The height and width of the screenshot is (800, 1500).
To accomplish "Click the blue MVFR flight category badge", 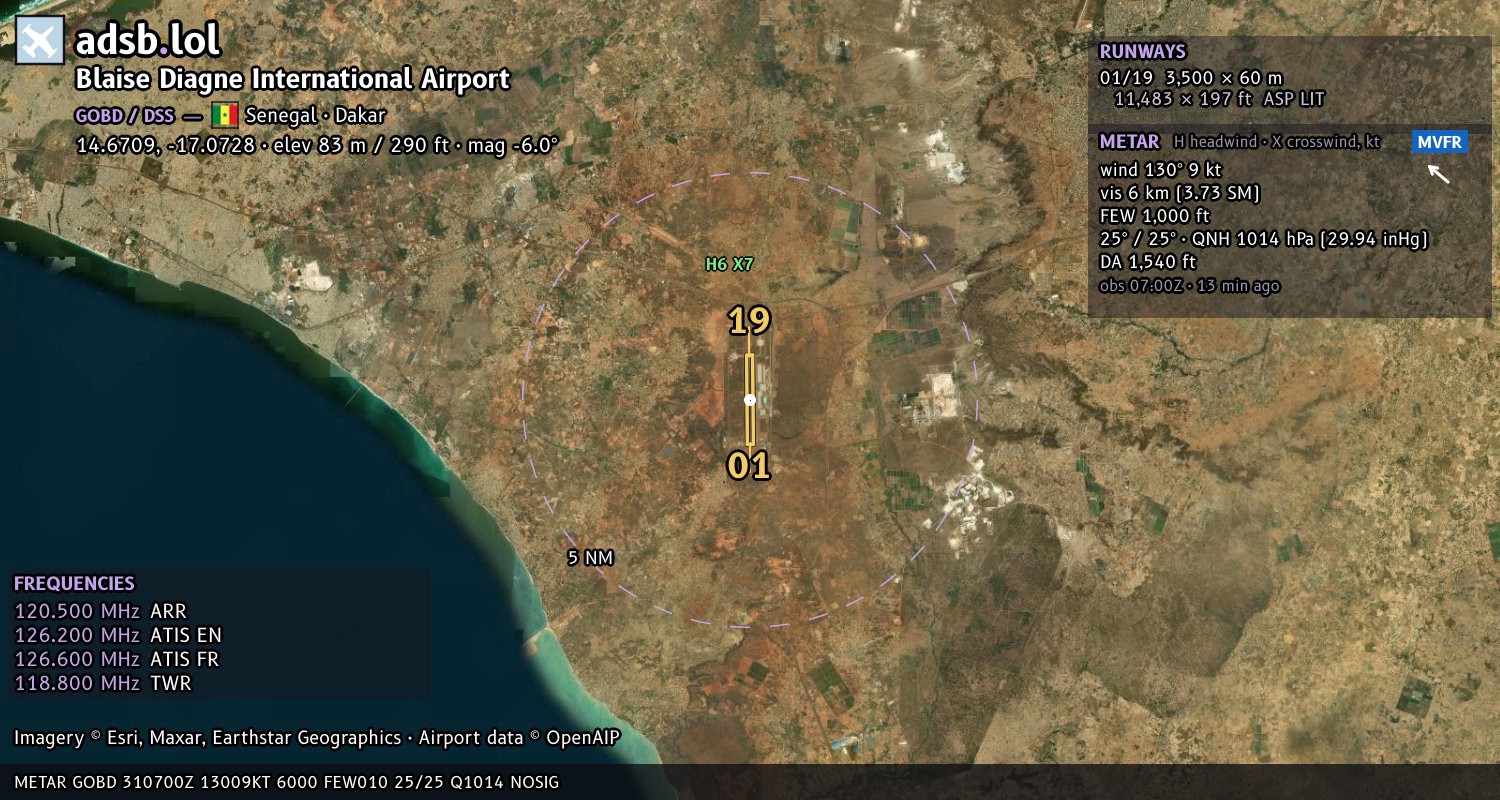I will pos(1440,142).
